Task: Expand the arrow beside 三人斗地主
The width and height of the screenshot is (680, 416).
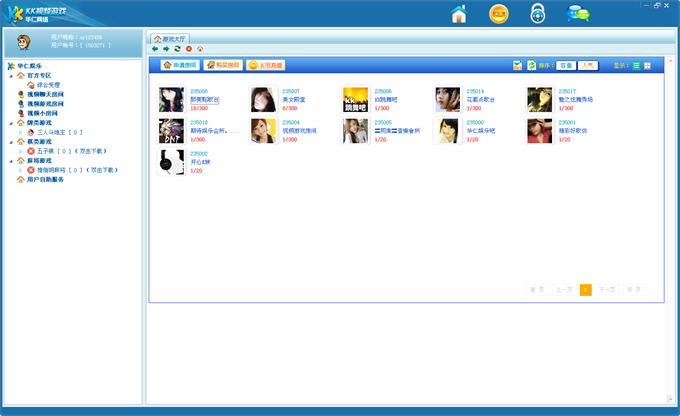Action: tap(20, 133)
